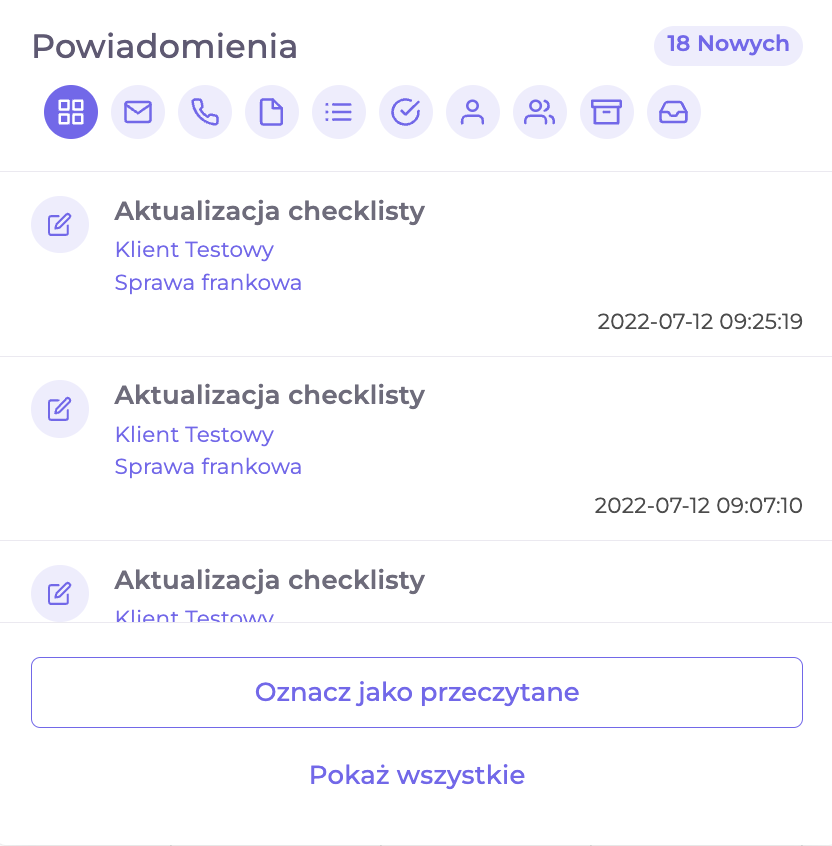
Task: Filter notifications by email envelope icon
Action: pos(138,112)
